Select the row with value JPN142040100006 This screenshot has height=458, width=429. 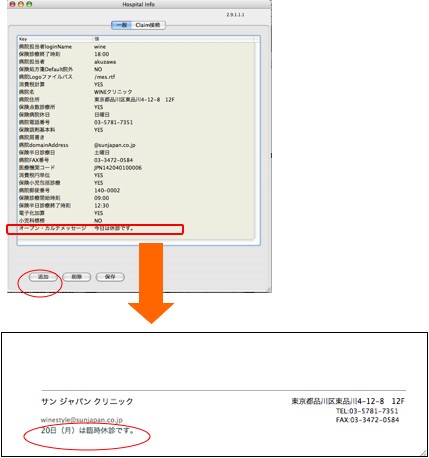click(x=136, y=168)
